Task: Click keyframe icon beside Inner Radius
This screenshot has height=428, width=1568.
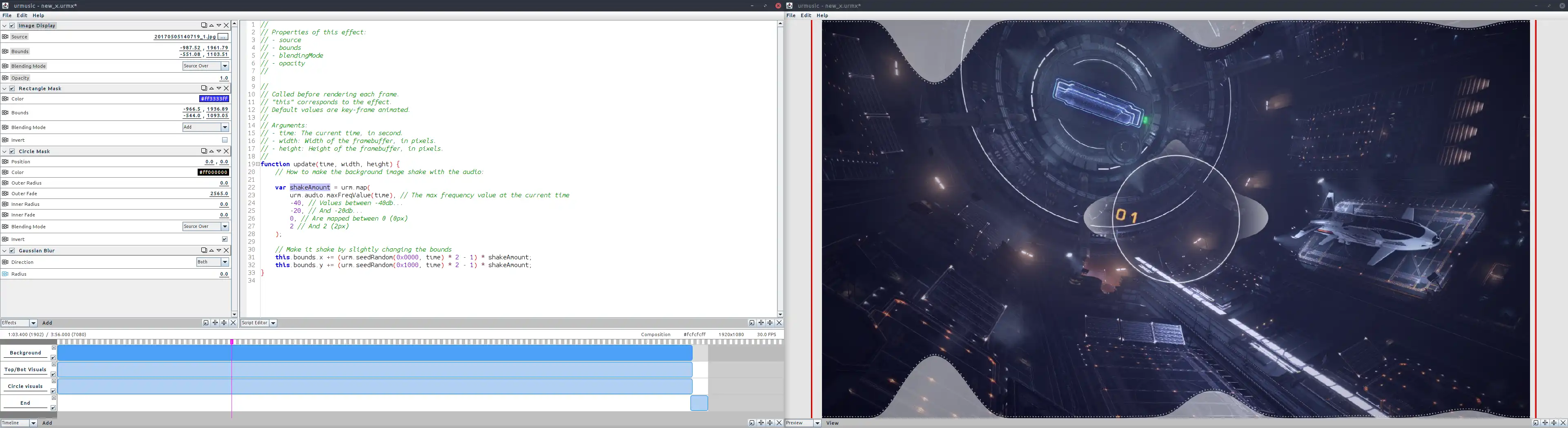Action: click(x=5, y=204)
